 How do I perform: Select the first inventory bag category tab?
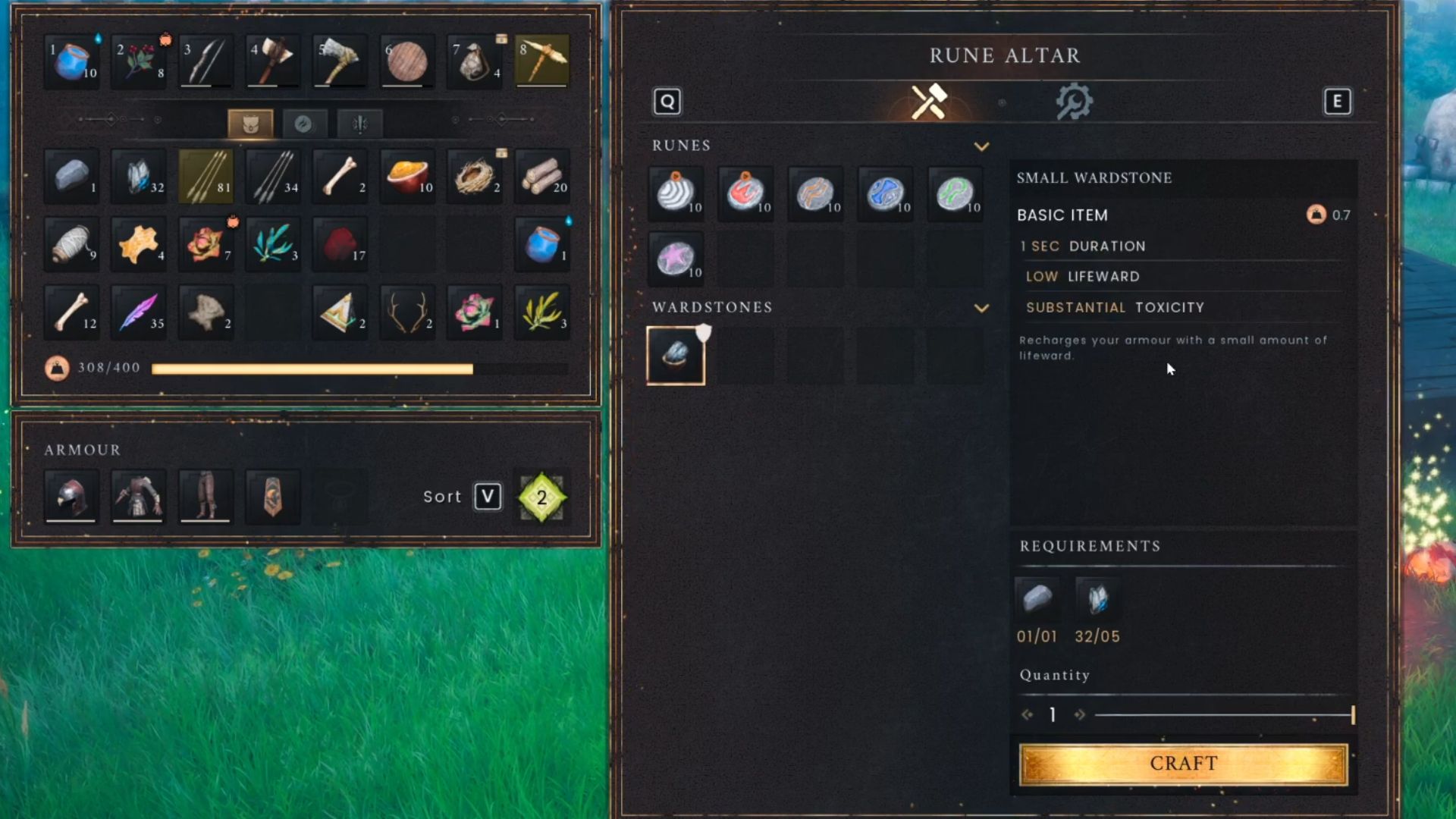point(250,124)
